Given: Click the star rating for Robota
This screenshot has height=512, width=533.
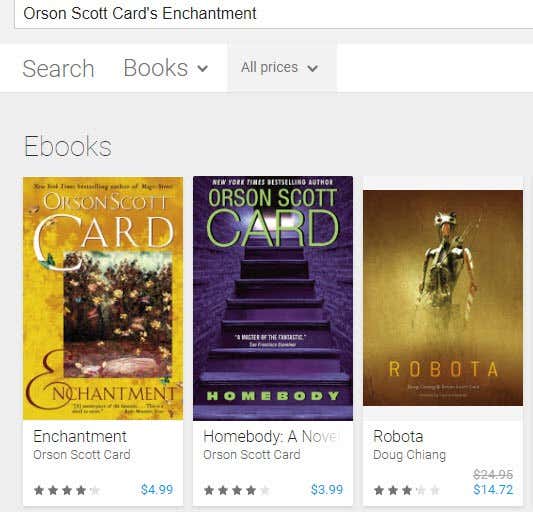Looking at the screenshot, I should (x=407, y=490).
